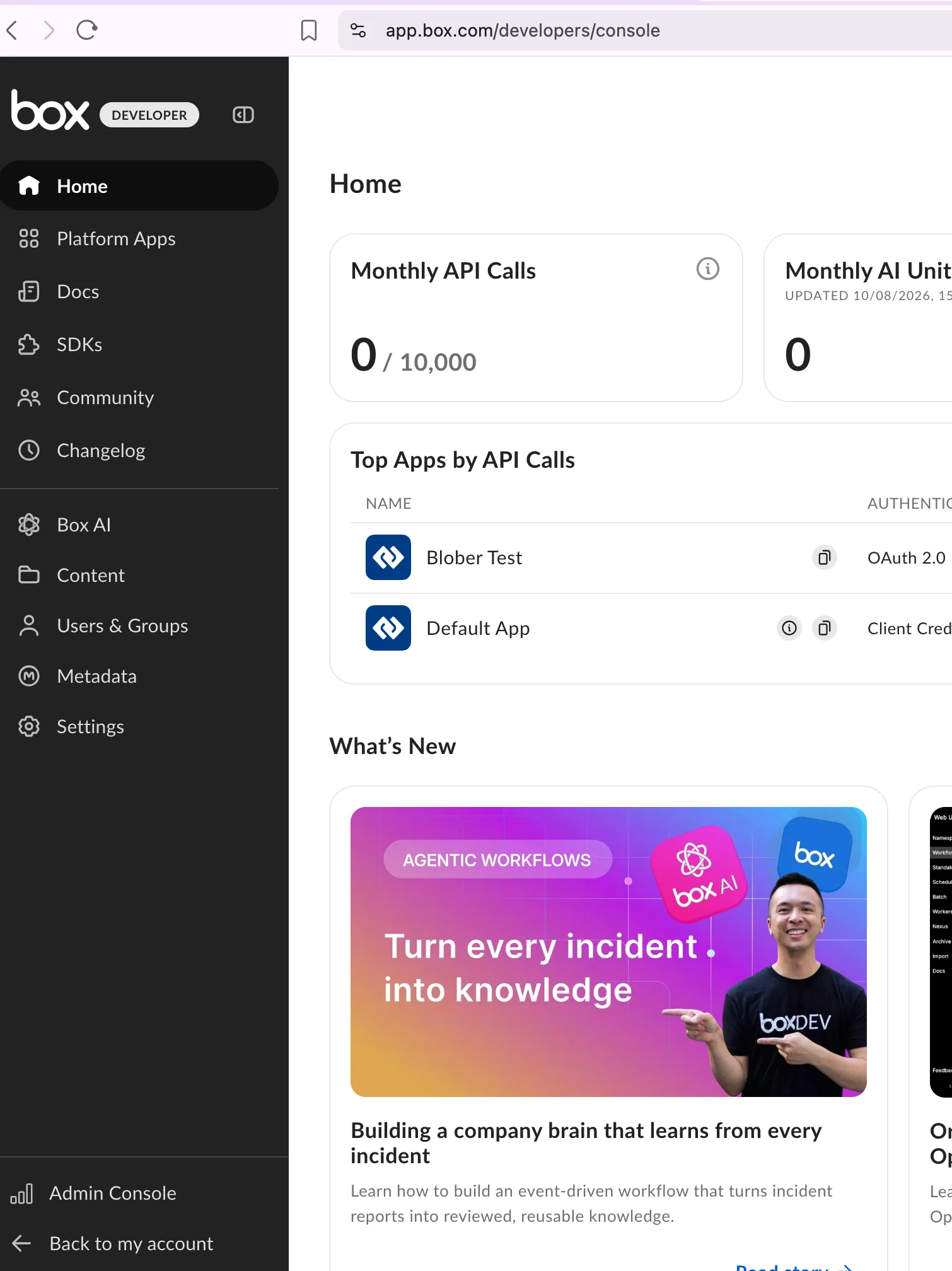
Task: Open Community menu item
Action: [139, 397]
